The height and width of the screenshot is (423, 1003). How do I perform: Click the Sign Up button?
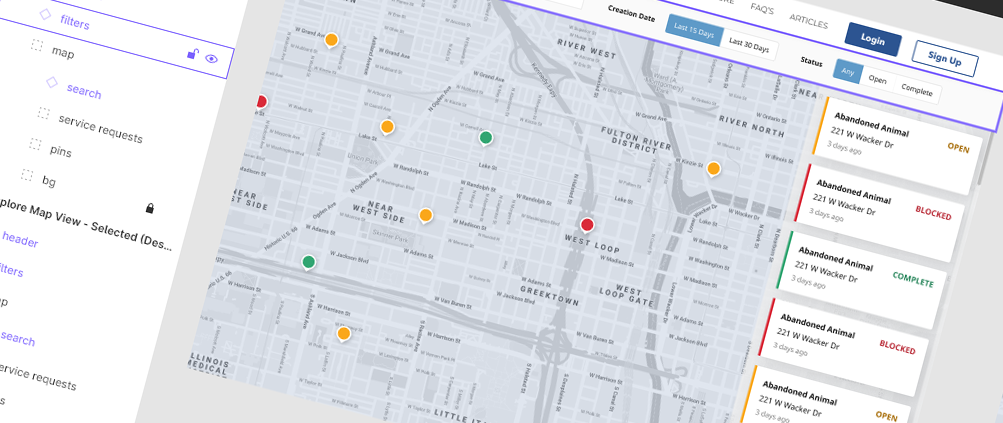[x=945, y=59]
